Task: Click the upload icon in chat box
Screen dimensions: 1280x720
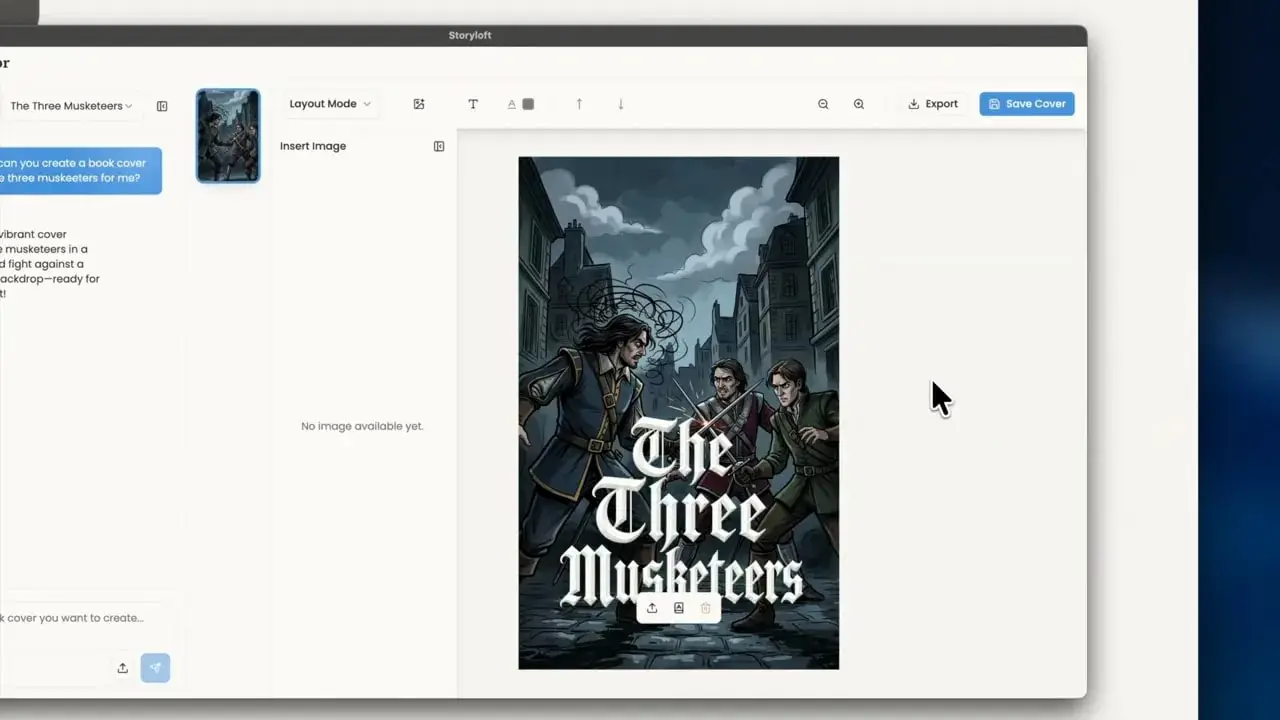Action: click(x=122, y=668)
